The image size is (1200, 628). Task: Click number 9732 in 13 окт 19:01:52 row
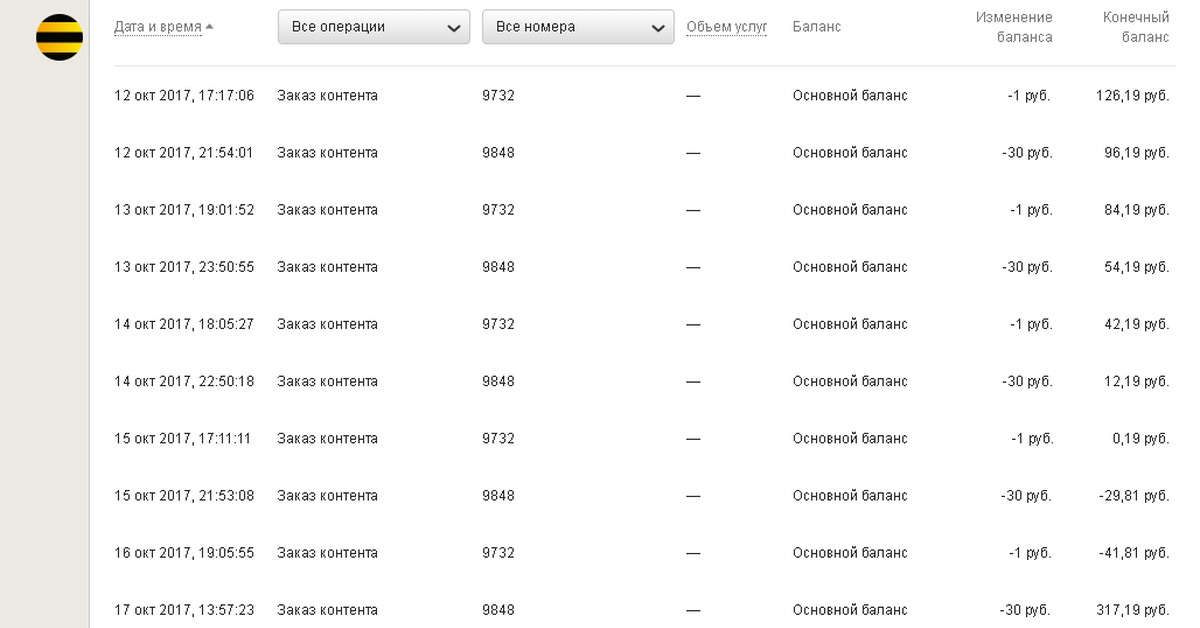click(x=498, y=210)
